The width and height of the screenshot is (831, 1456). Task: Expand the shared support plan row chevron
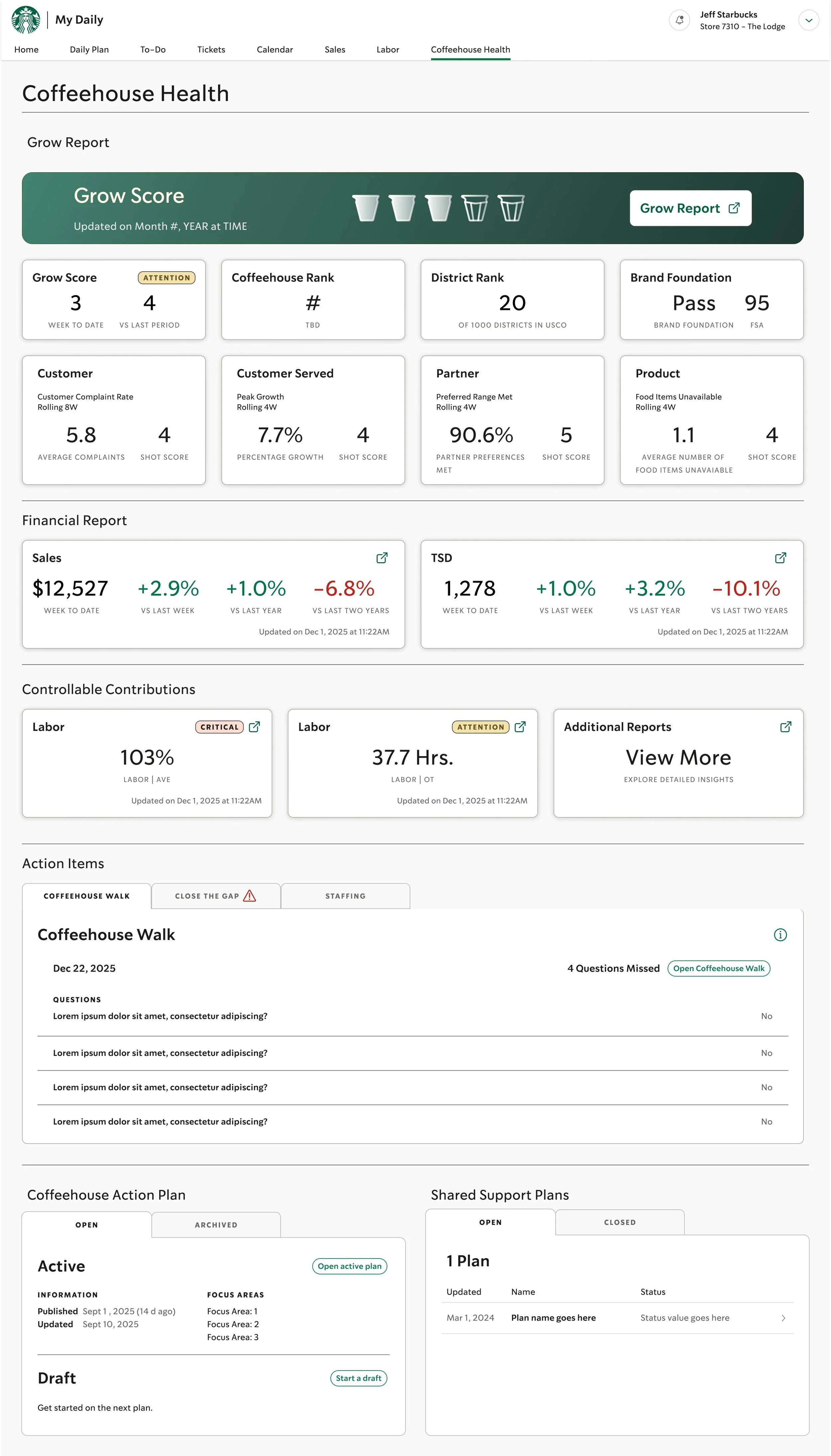[783, 1317]
